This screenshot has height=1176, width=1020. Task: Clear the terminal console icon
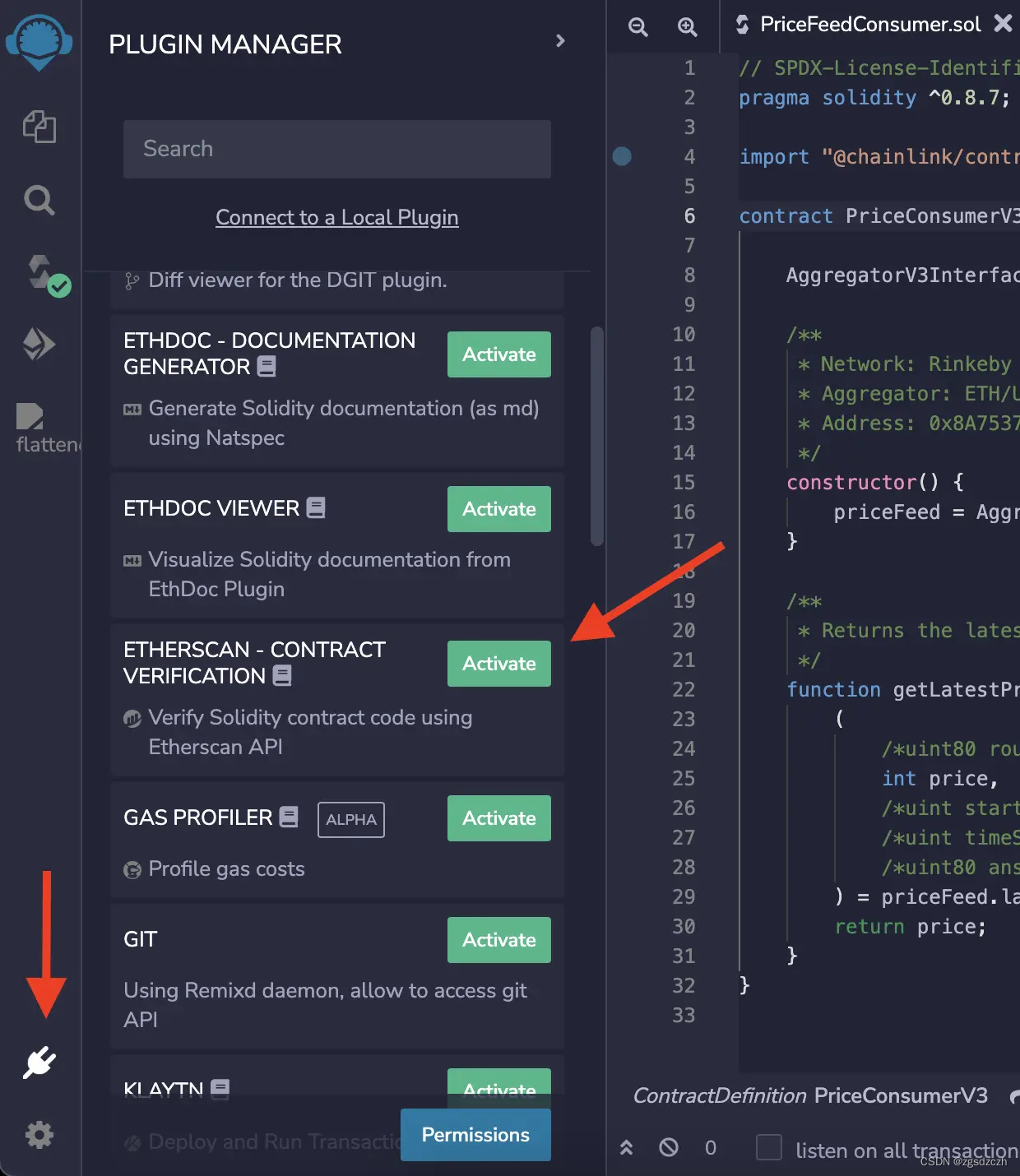669,1147
